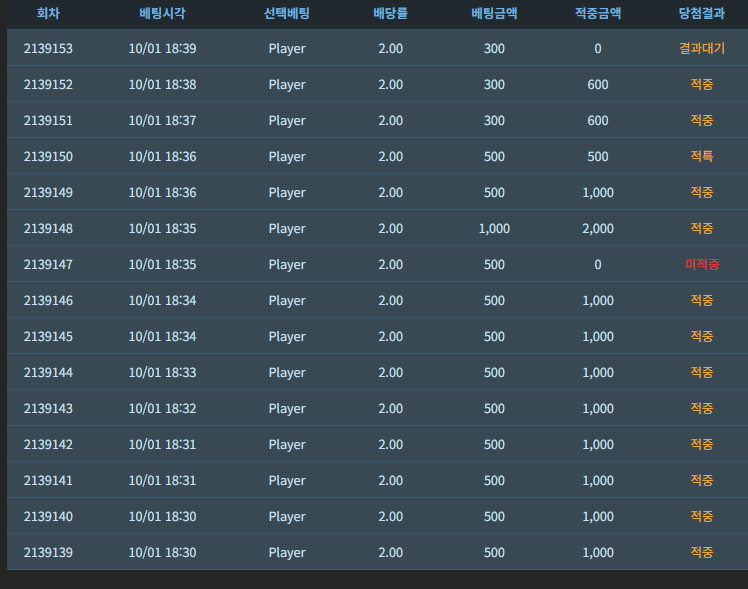Click the 선택베팅 column header
Image resolution: width=748 pixels, height=589 pixels.
click(287, 13)
